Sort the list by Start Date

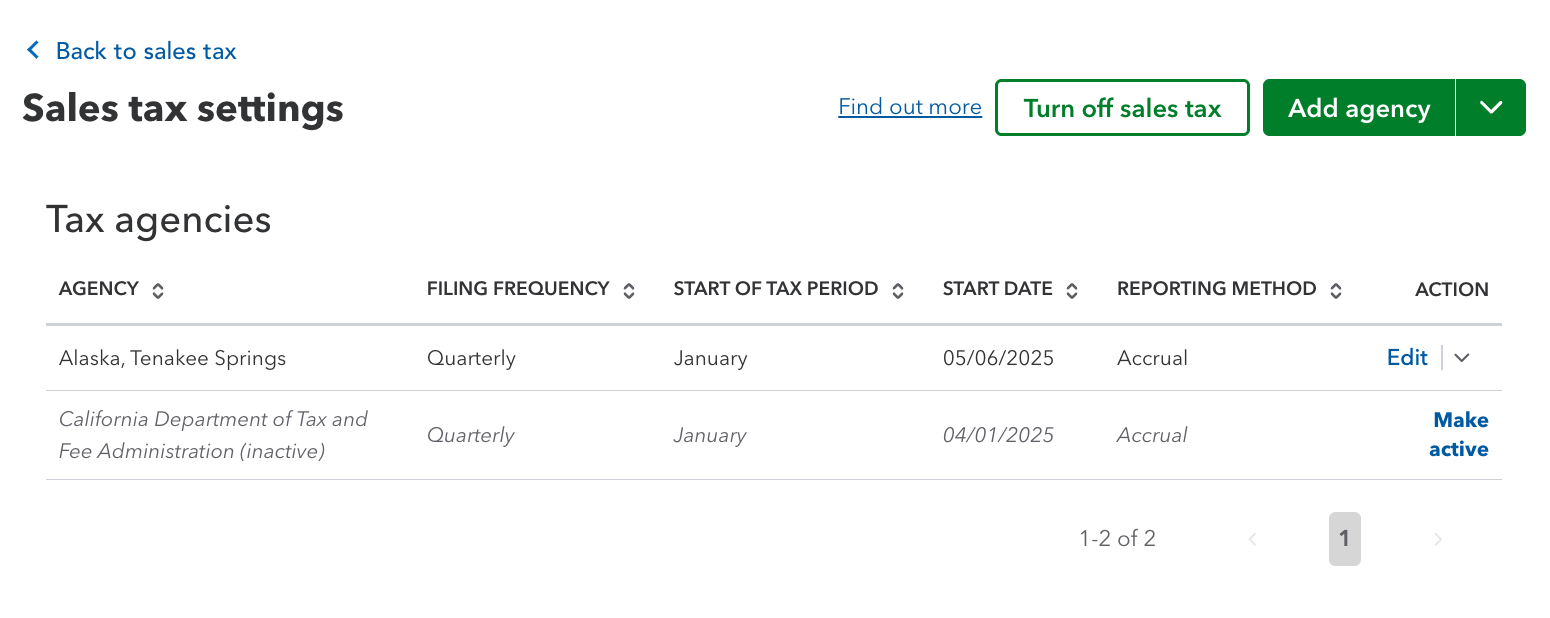(x=1072, y=289)
